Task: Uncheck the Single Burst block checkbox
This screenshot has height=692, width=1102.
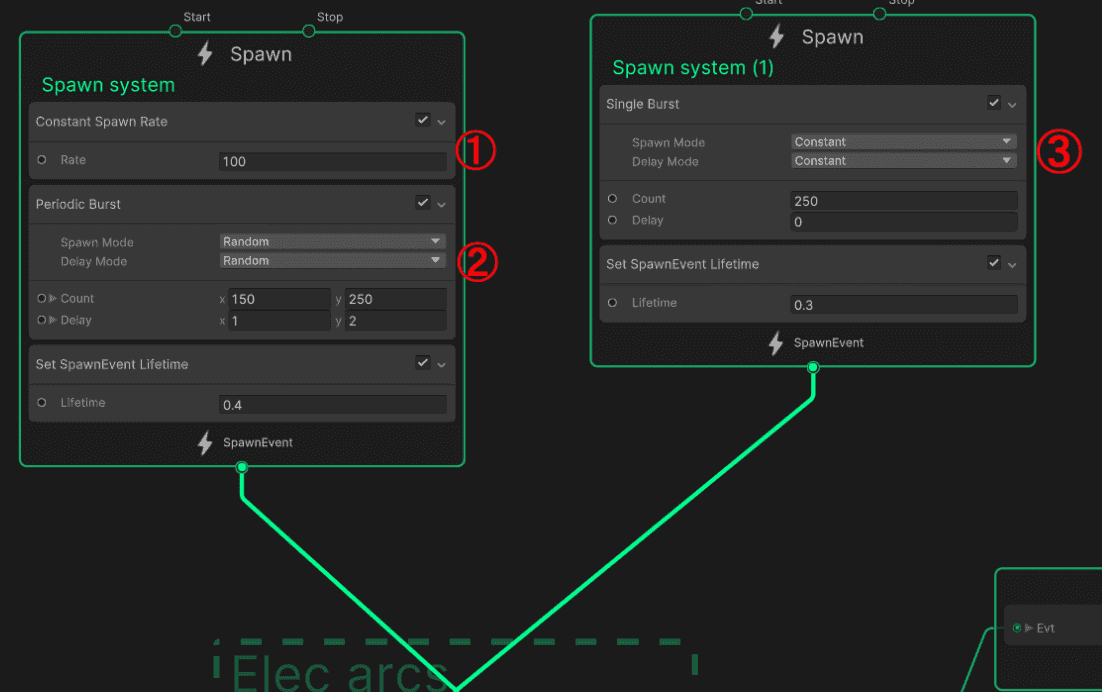Action: coord(993,103)
